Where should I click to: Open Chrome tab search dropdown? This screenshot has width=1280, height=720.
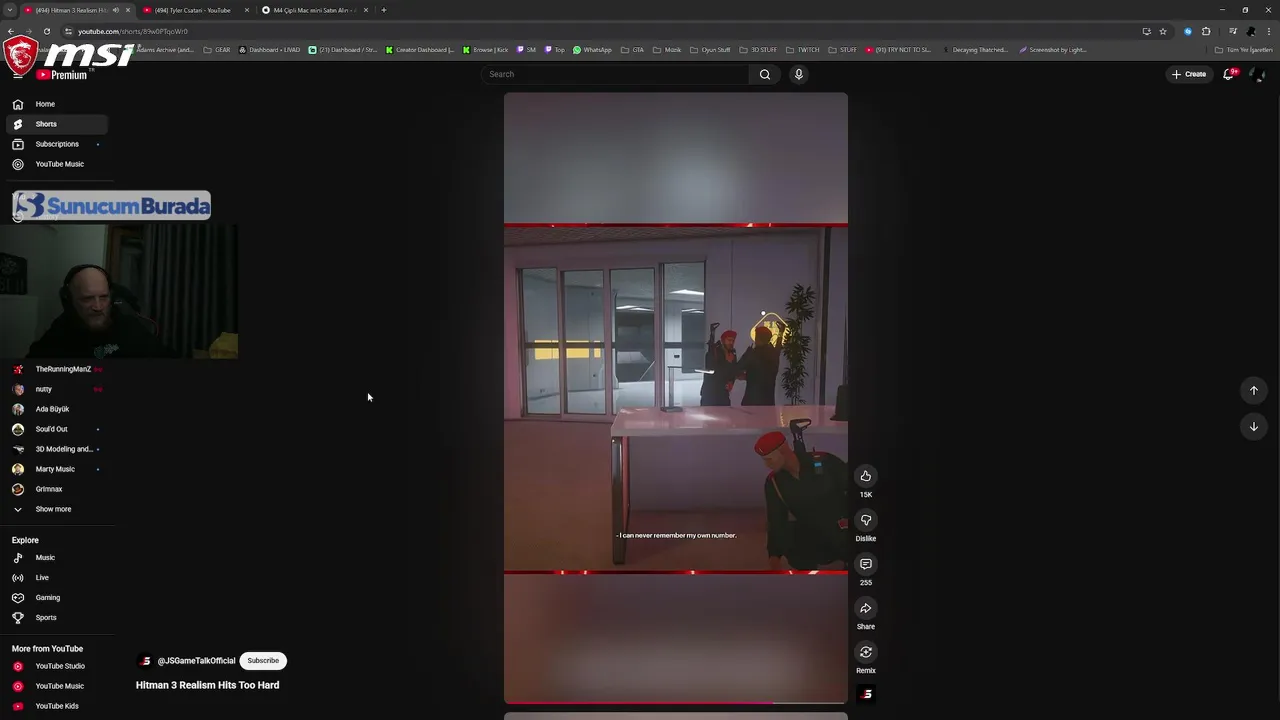9,10
